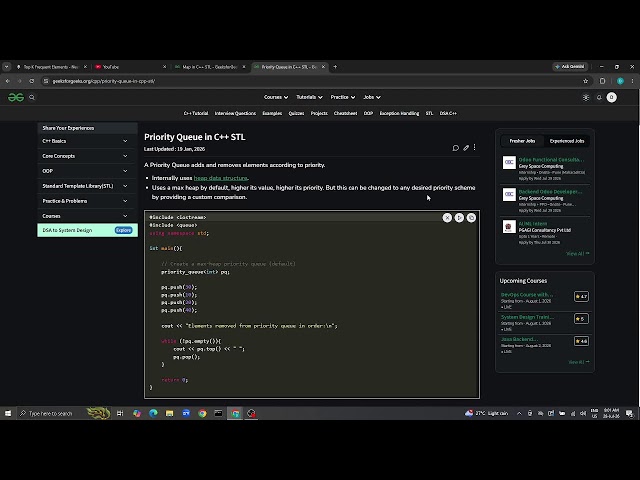The image size is (640, 480).
Task: Open Microsoft Edge from the taskbar
Action: (x=153, y=413)
